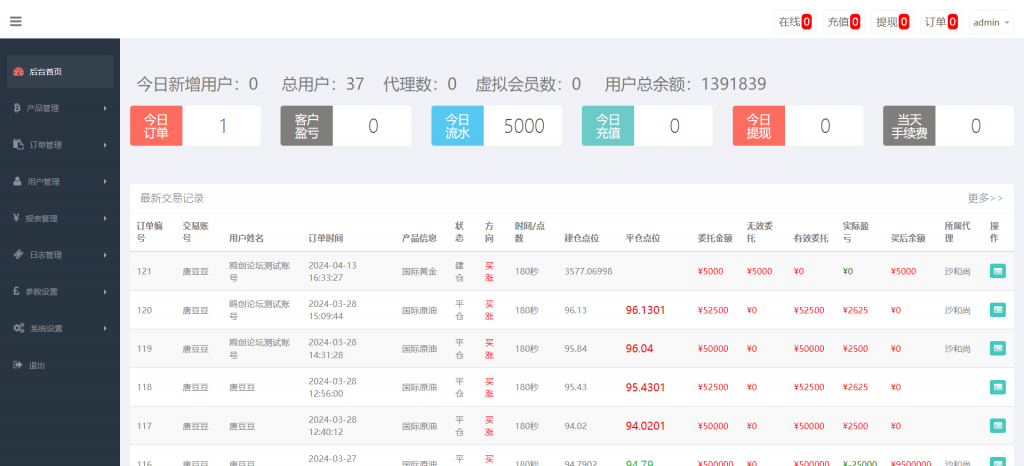Click the 3577.06998 opening price
Image resolution: width=1024 pixels, height=466 pixels.
pos(588,271)
